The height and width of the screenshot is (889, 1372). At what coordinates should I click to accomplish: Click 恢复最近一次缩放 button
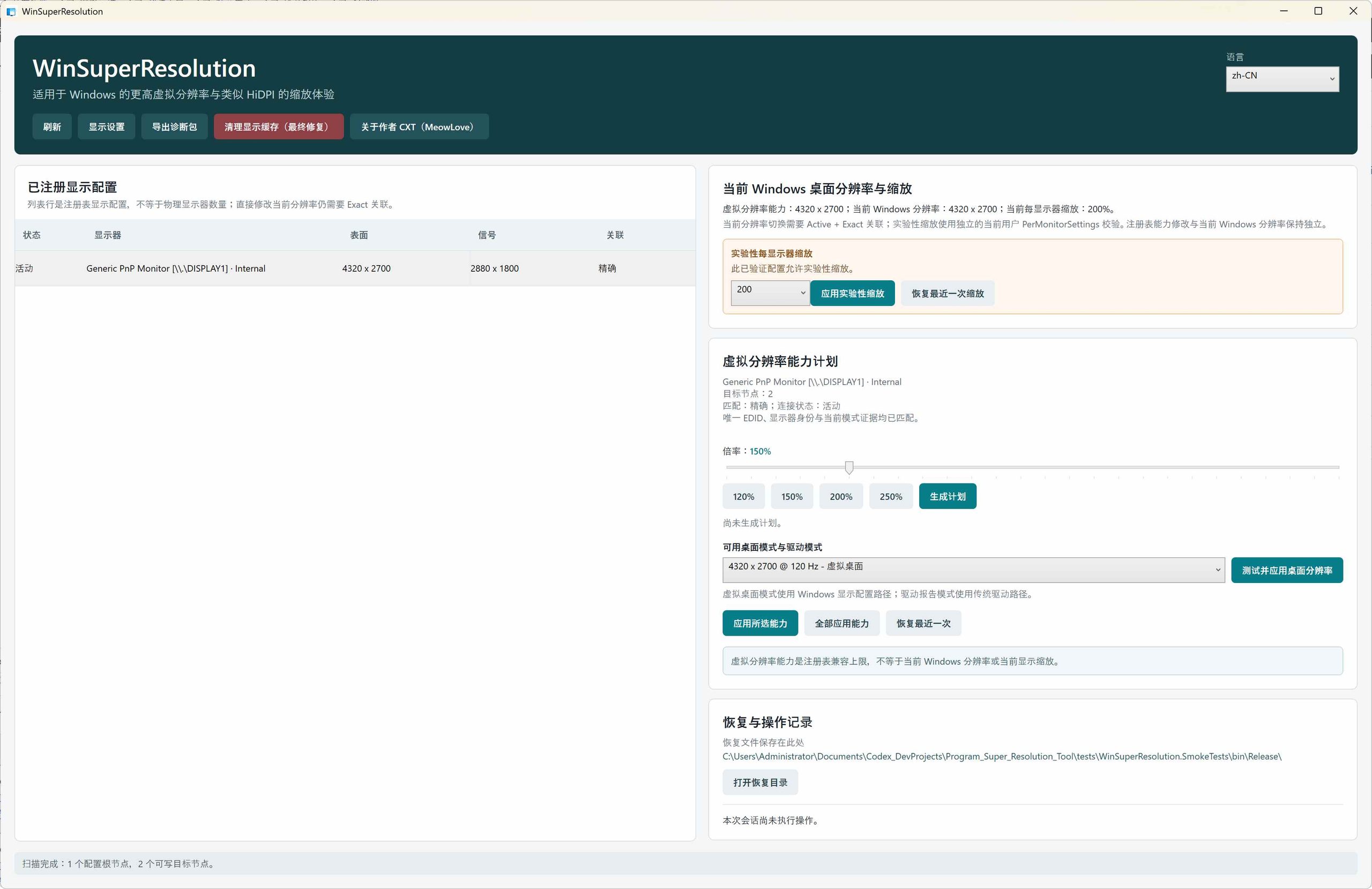tap(948, 294)
